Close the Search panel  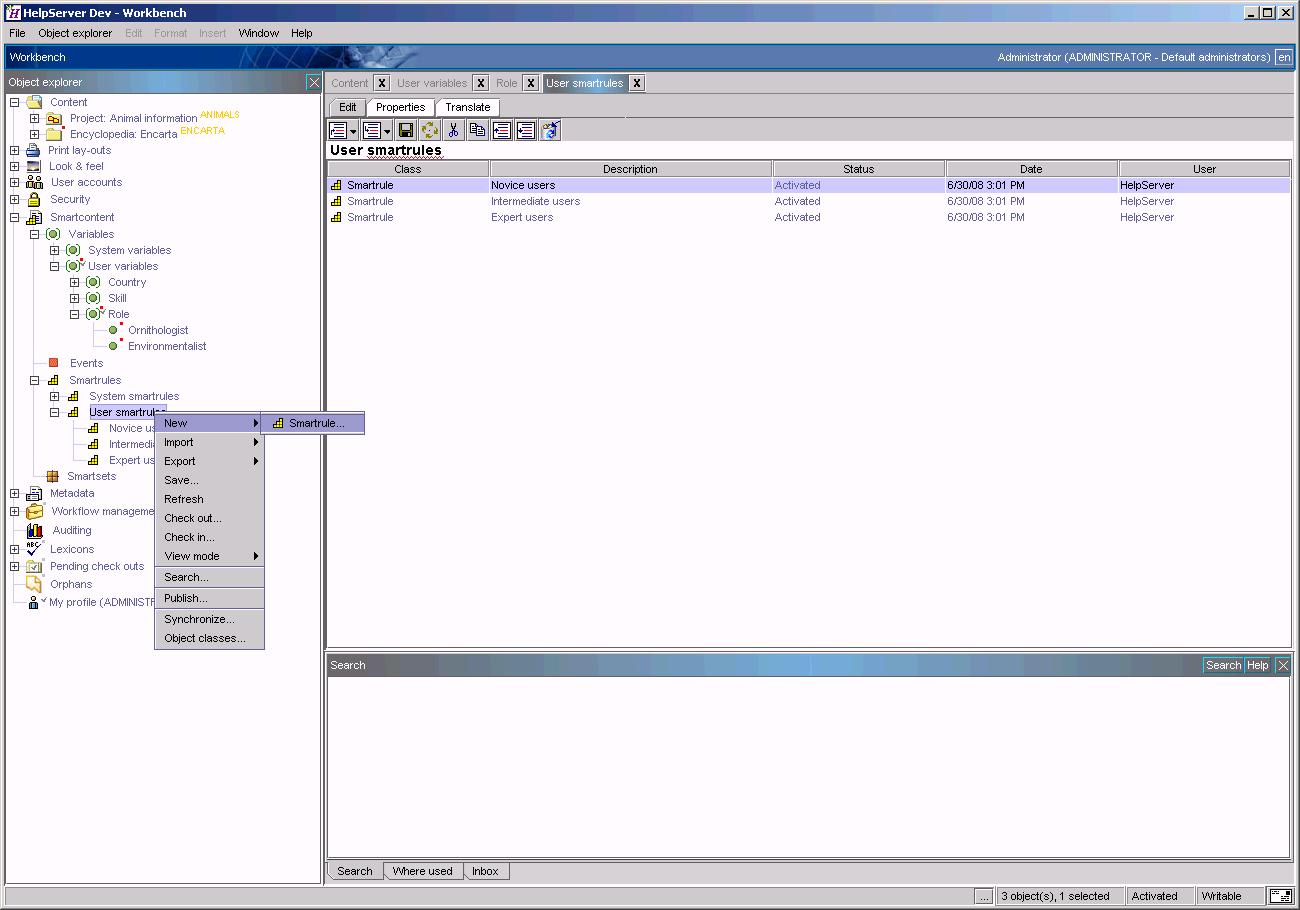point(1283,665)
